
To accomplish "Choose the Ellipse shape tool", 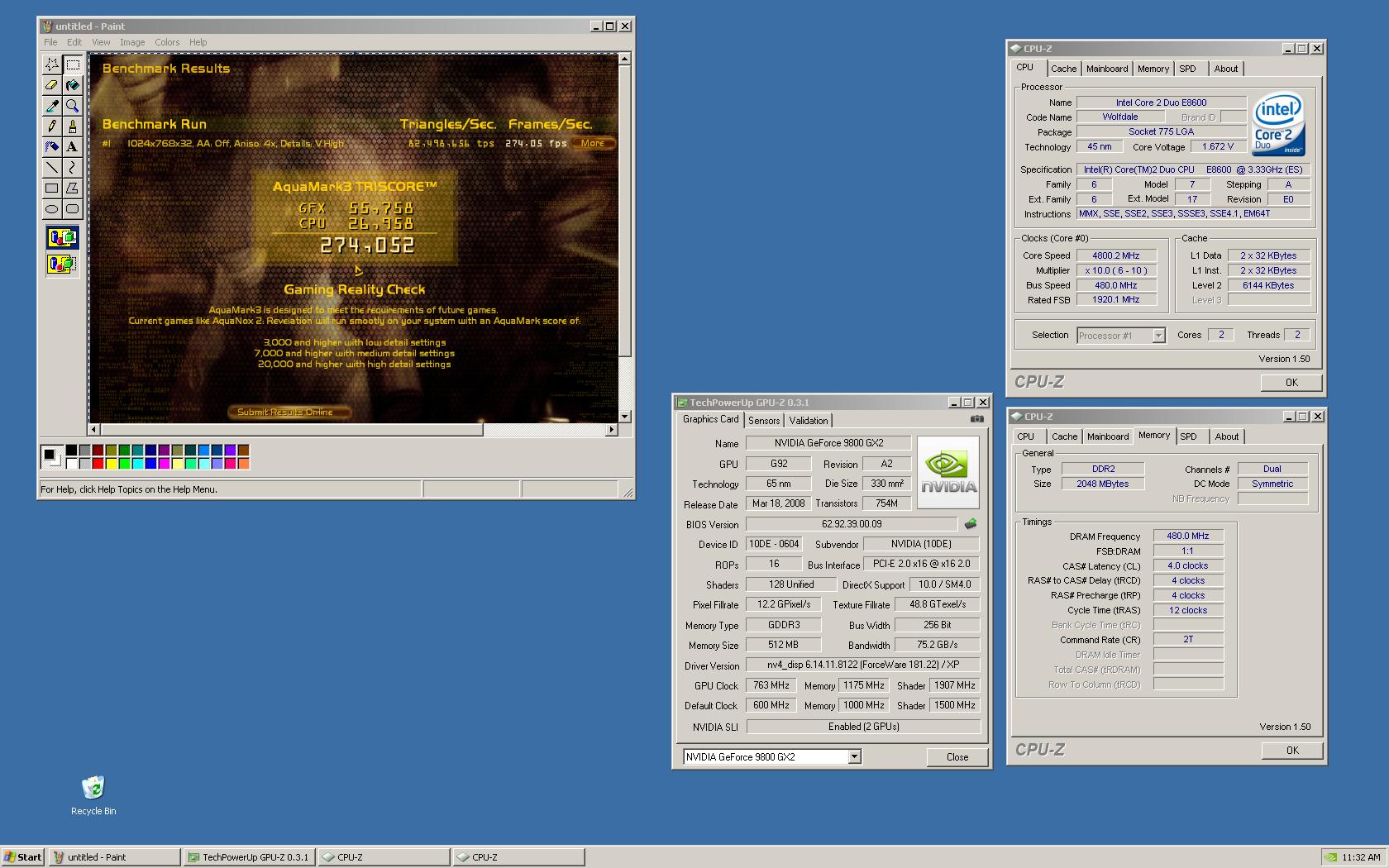I will 52,209.
